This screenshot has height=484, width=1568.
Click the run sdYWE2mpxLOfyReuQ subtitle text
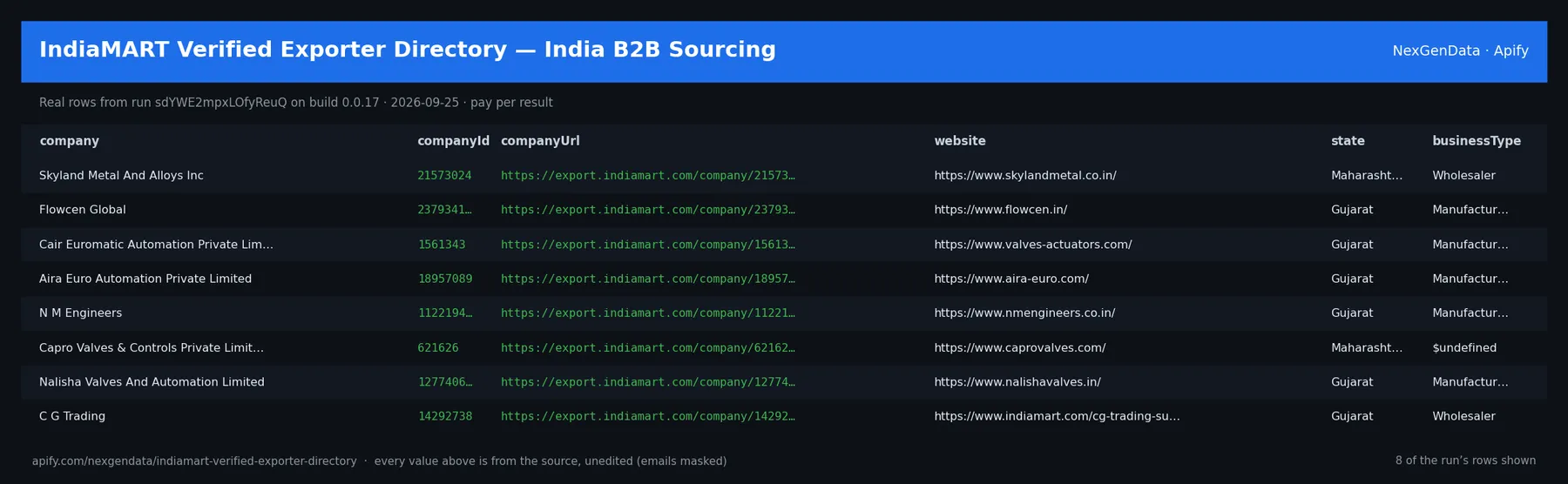(x=296, y=103)
